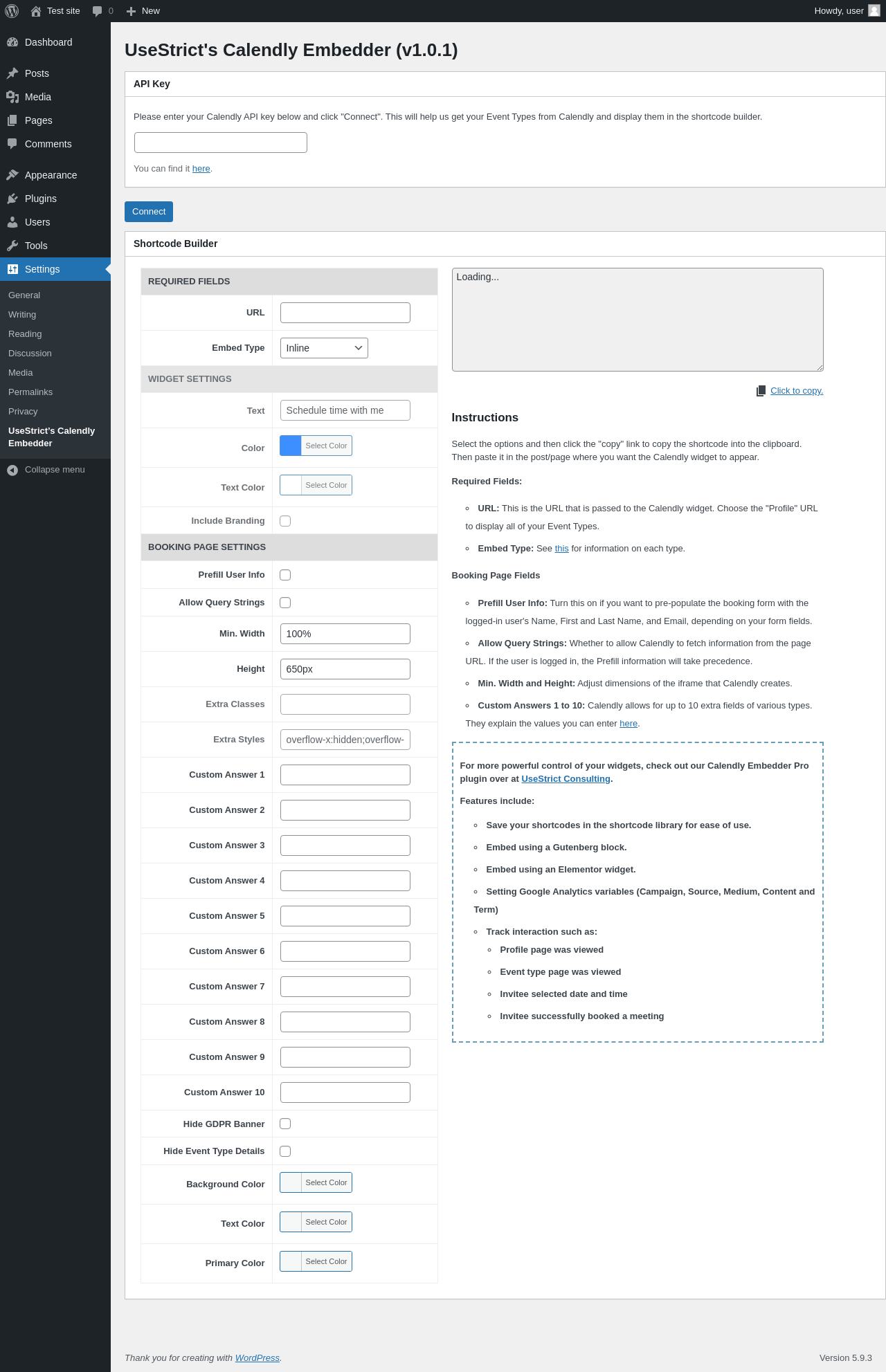Click the here link under API key field
The width and height of the screenshot is (886, 1372).
click(x=201, y=169)
